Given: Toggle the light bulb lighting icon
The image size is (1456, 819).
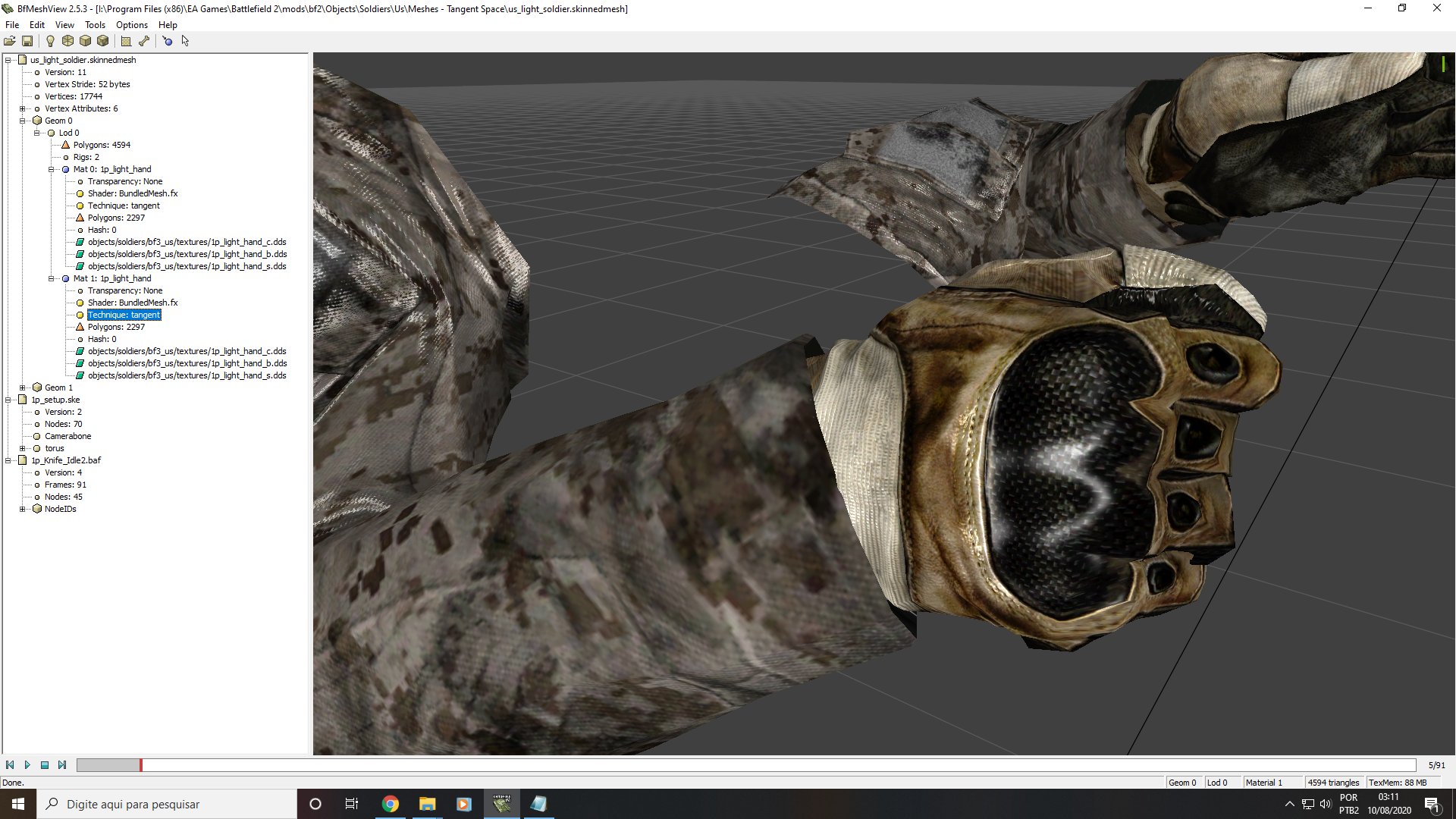Looking at the screenshot, I should coord(50,41).
